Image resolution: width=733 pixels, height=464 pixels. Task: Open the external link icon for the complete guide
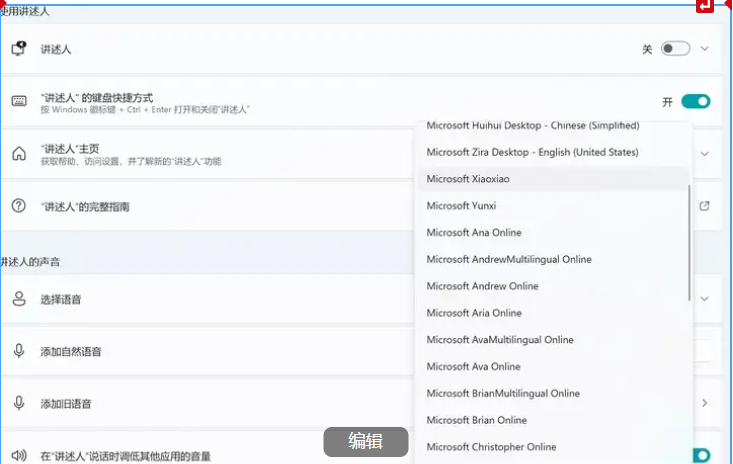tap(704, 206)
